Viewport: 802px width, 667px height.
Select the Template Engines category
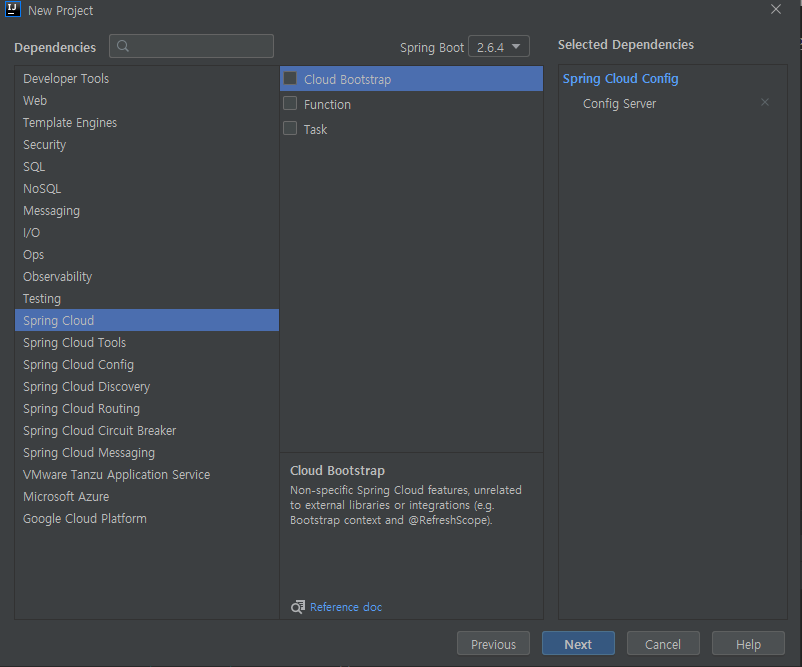click(70, 122)
